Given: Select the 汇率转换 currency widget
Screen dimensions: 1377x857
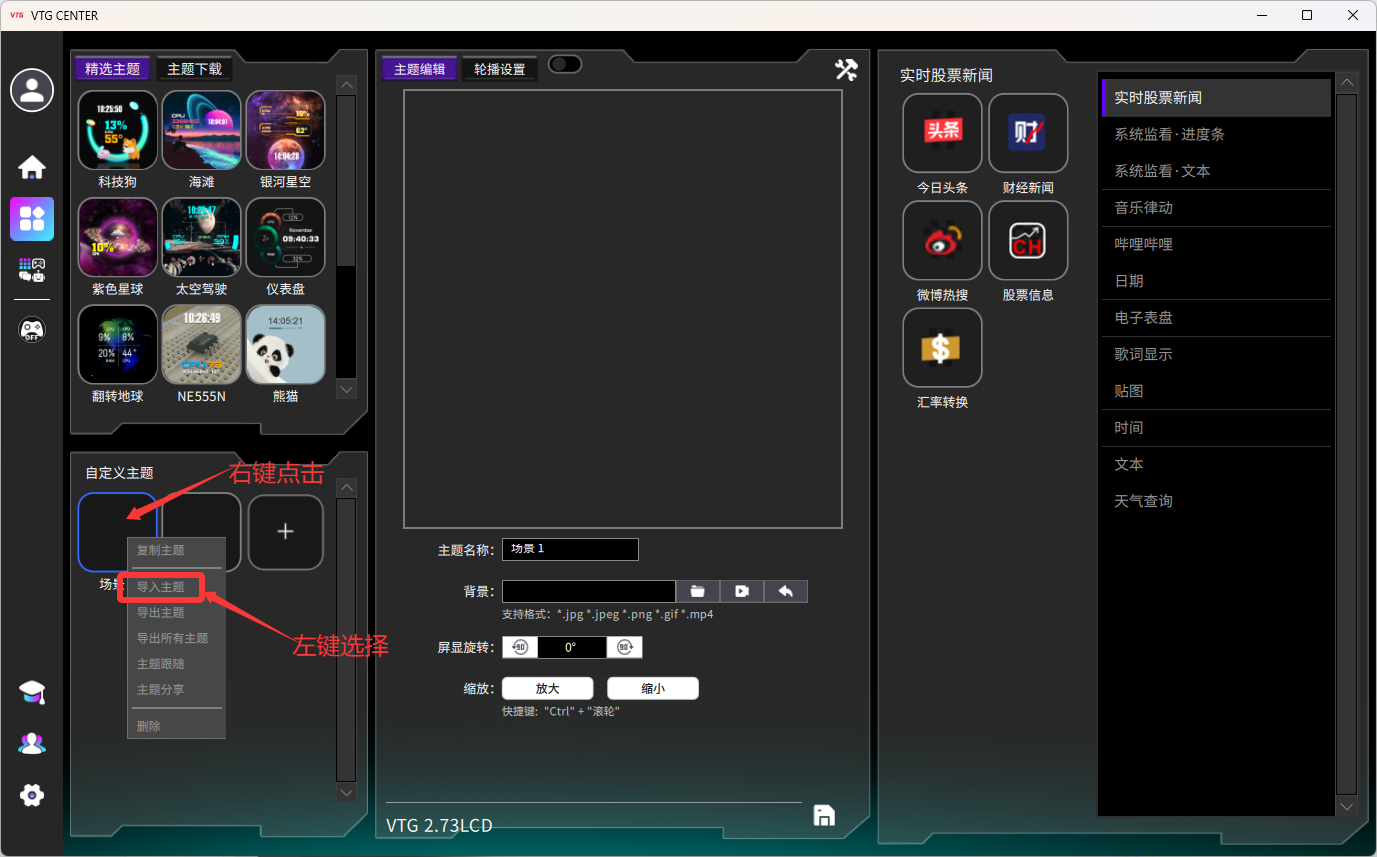Looking at the screenshot, I should pyautogui.click(x=942, y=348).
